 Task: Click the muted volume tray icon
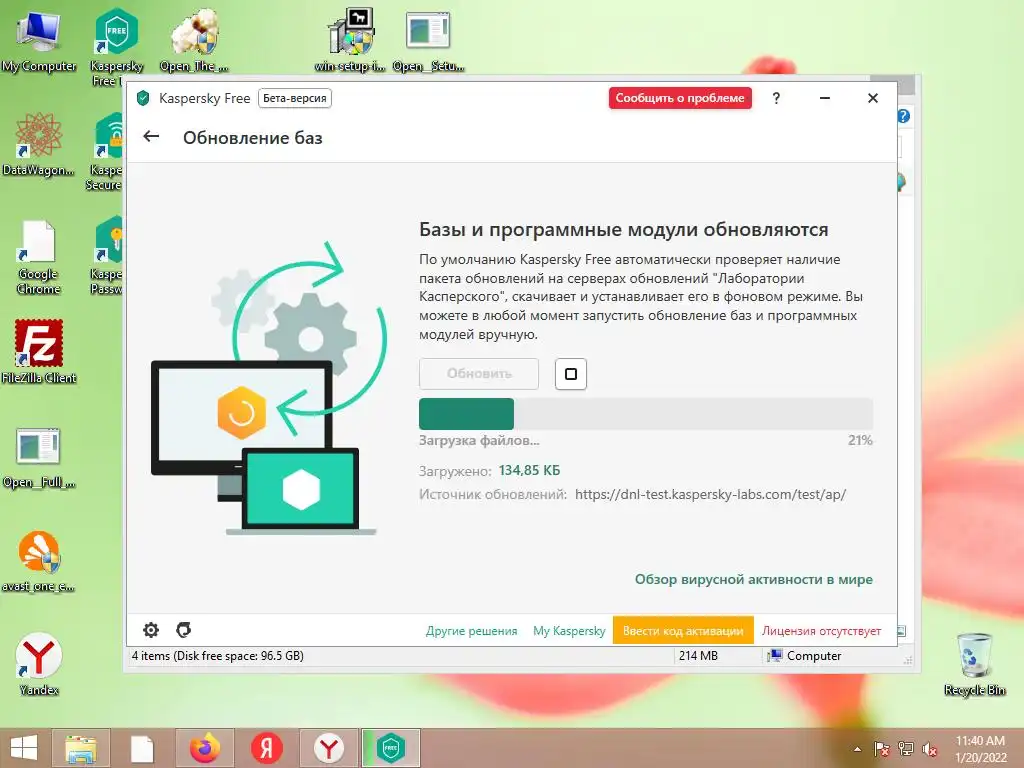tap(930, 749)
